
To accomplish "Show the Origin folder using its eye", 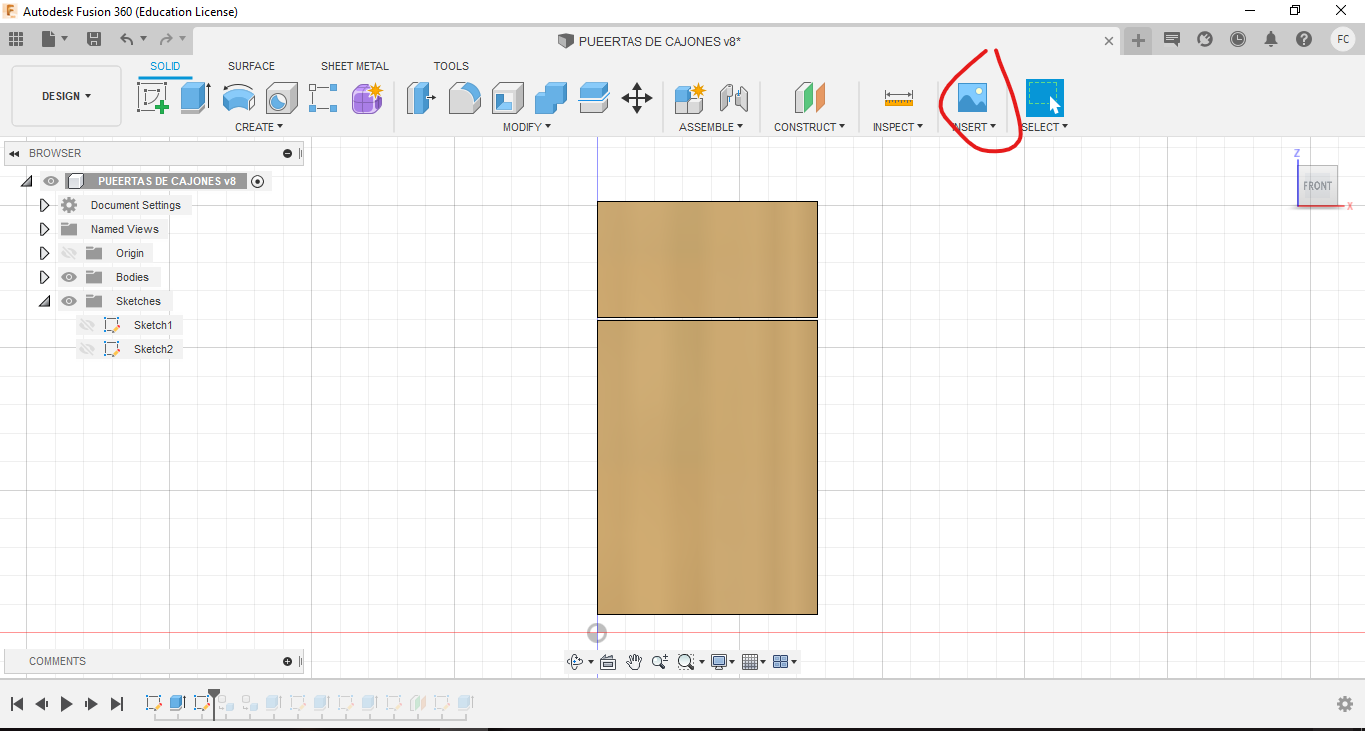I will pos(69,253).
